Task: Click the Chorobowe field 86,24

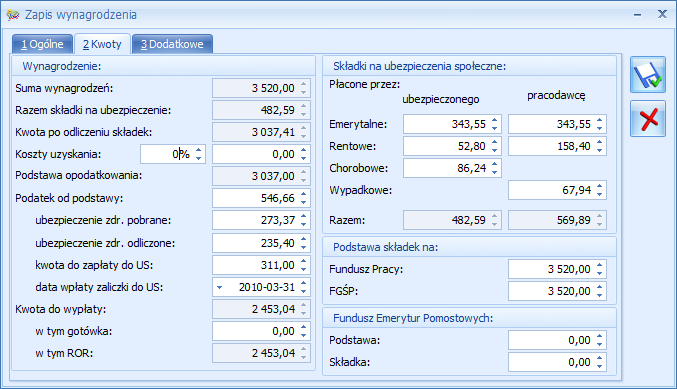Action: pyautogui.click(x=452, y=168)
